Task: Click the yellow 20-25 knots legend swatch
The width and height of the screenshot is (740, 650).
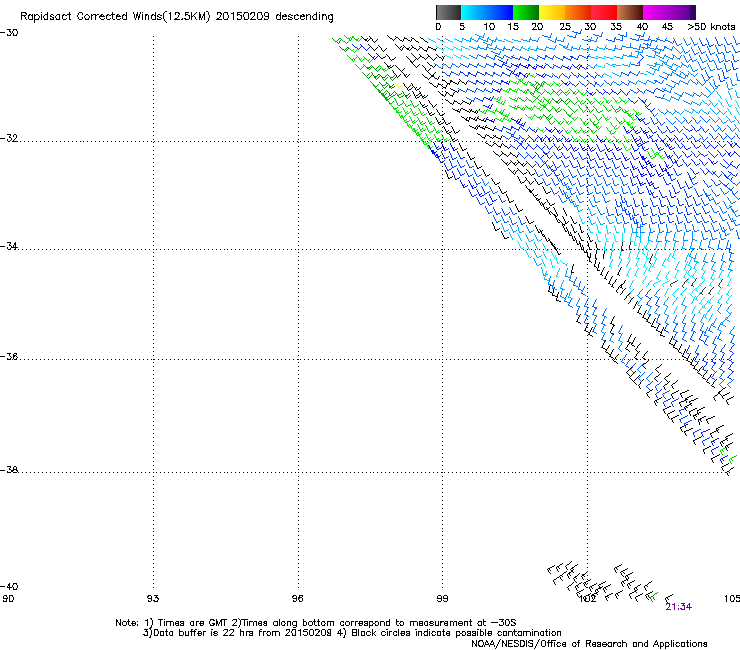Action: point(552,12)
